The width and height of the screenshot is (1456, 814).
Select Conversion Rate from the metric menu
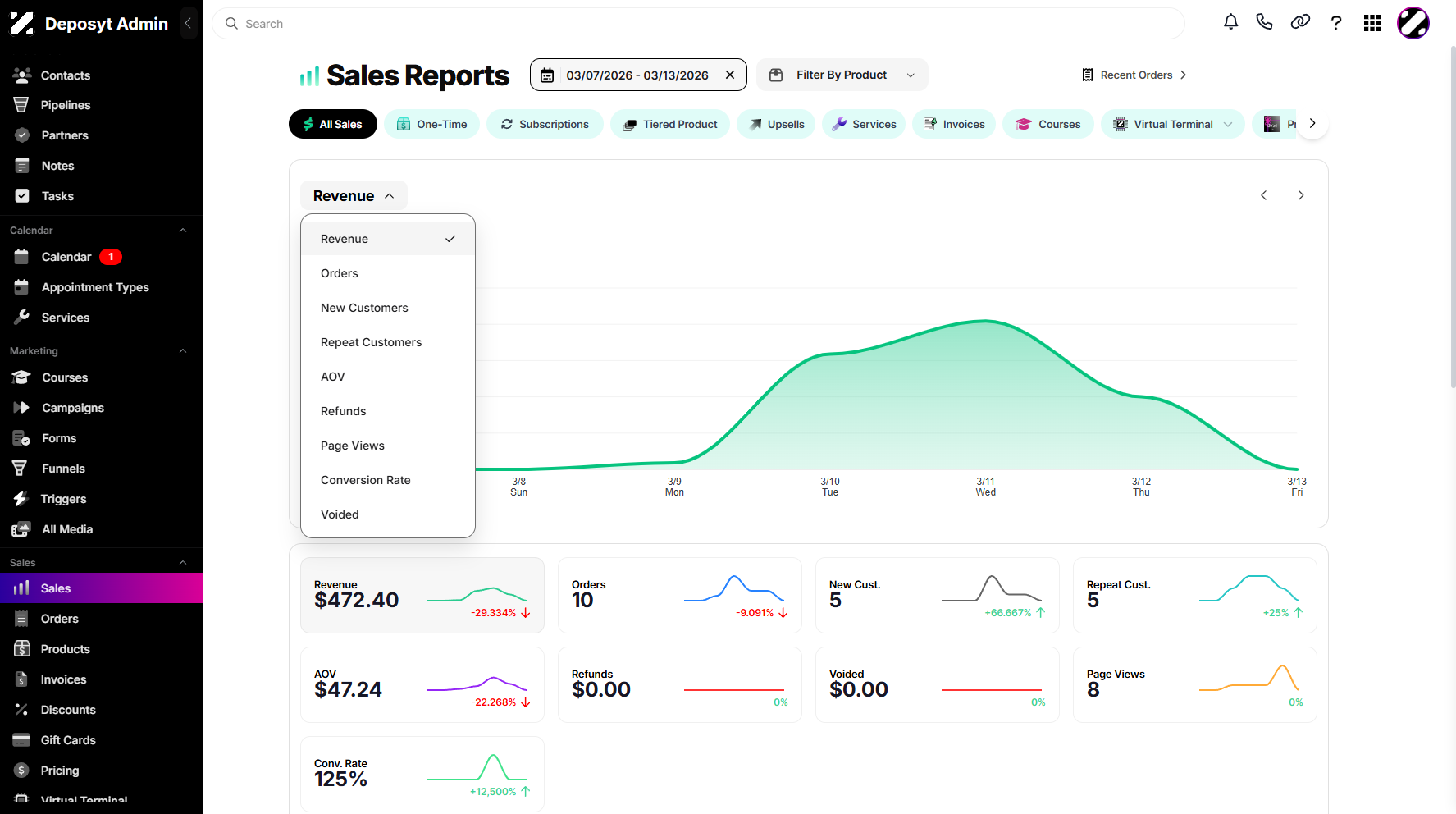[388, 480]
